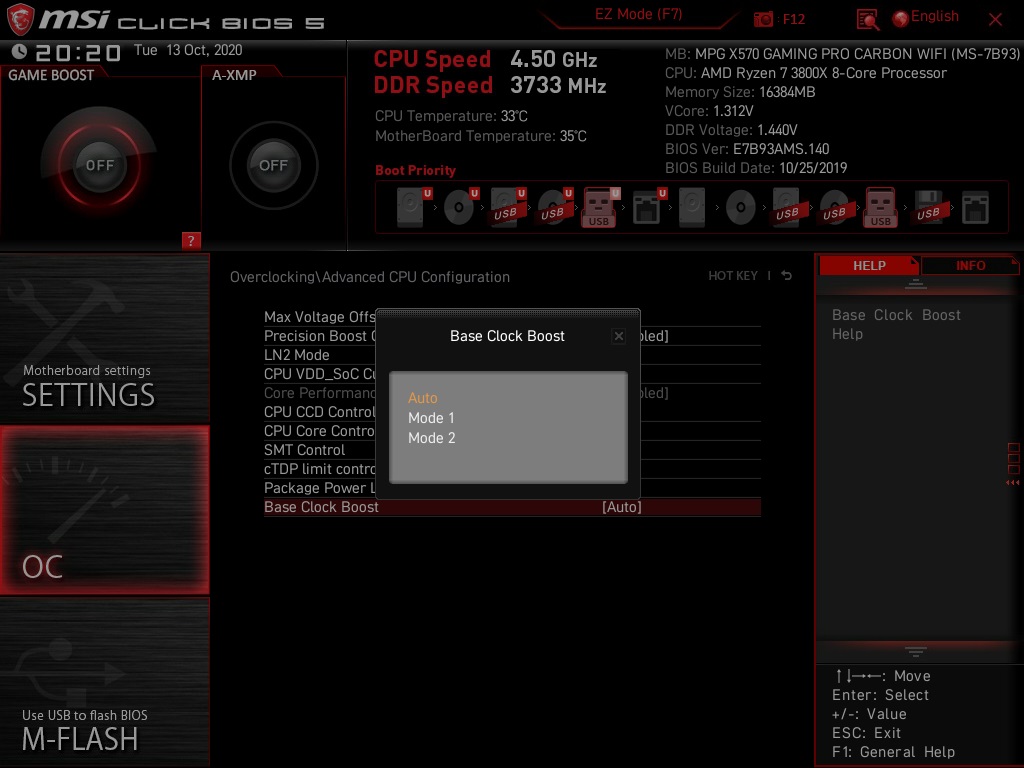
Task: Select the legacy CD/DVD boot icon
Action: [741, 208]
